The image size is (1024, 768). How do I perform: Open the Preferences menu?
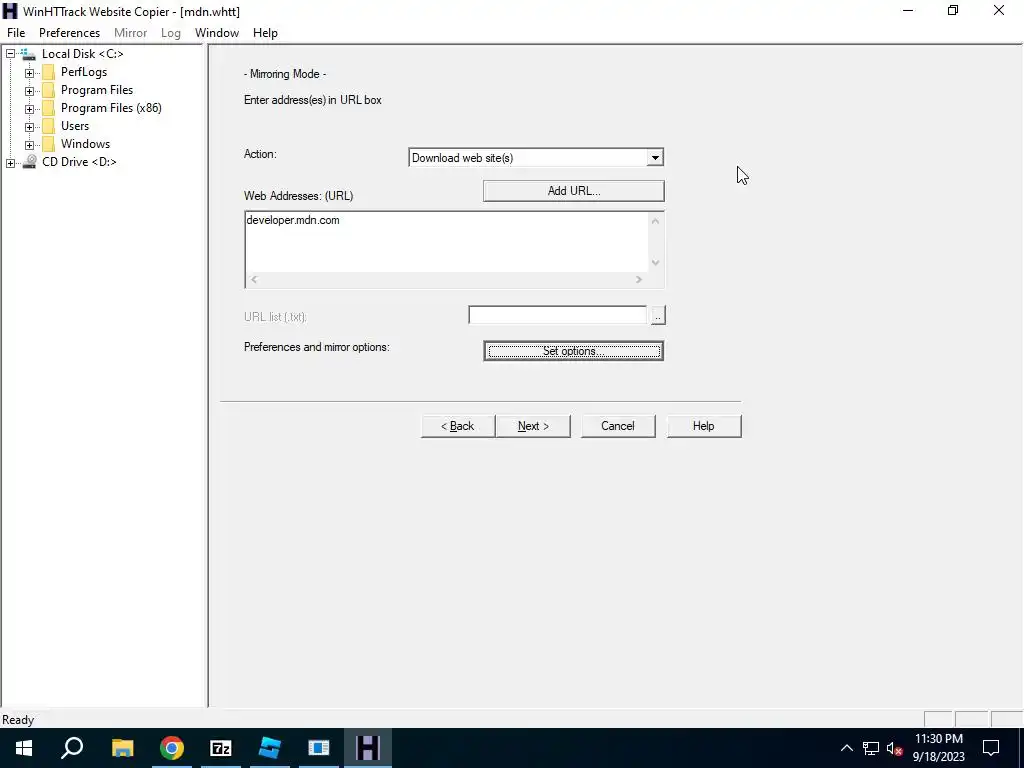pos(69,33)
